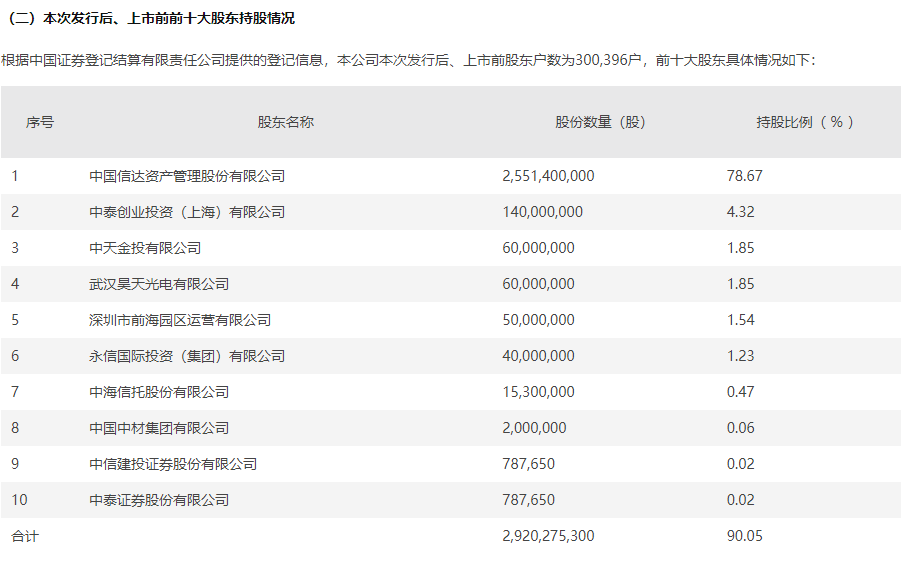Click the total percentage 90.05
904x569 pixels.
pos(744,536)
